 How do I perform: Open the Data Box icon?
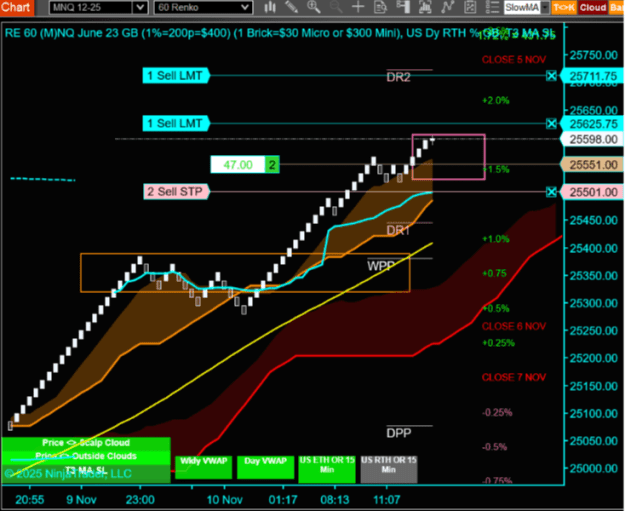380,7
